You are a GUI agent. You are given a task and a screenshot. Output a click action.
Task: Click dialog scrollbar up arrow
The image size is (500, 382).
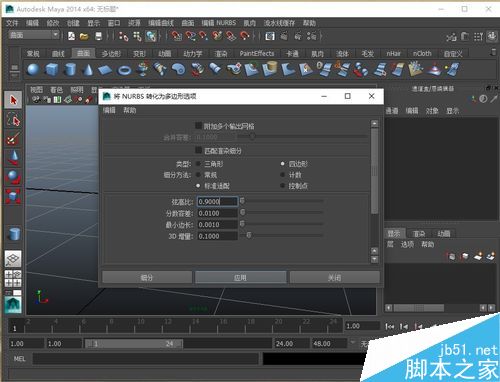pyautogui.click(x=374, y=124)
